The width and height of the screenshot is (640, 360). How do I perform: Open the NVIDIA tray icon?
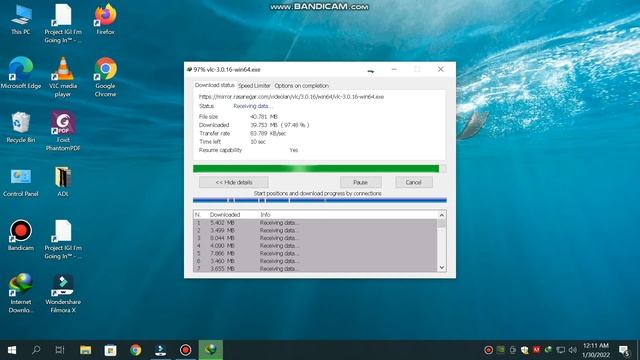[x=500, y=350]
